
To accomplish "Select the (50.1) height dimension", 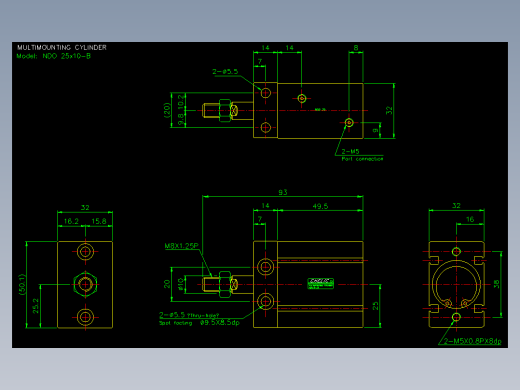I will point(22,284).
